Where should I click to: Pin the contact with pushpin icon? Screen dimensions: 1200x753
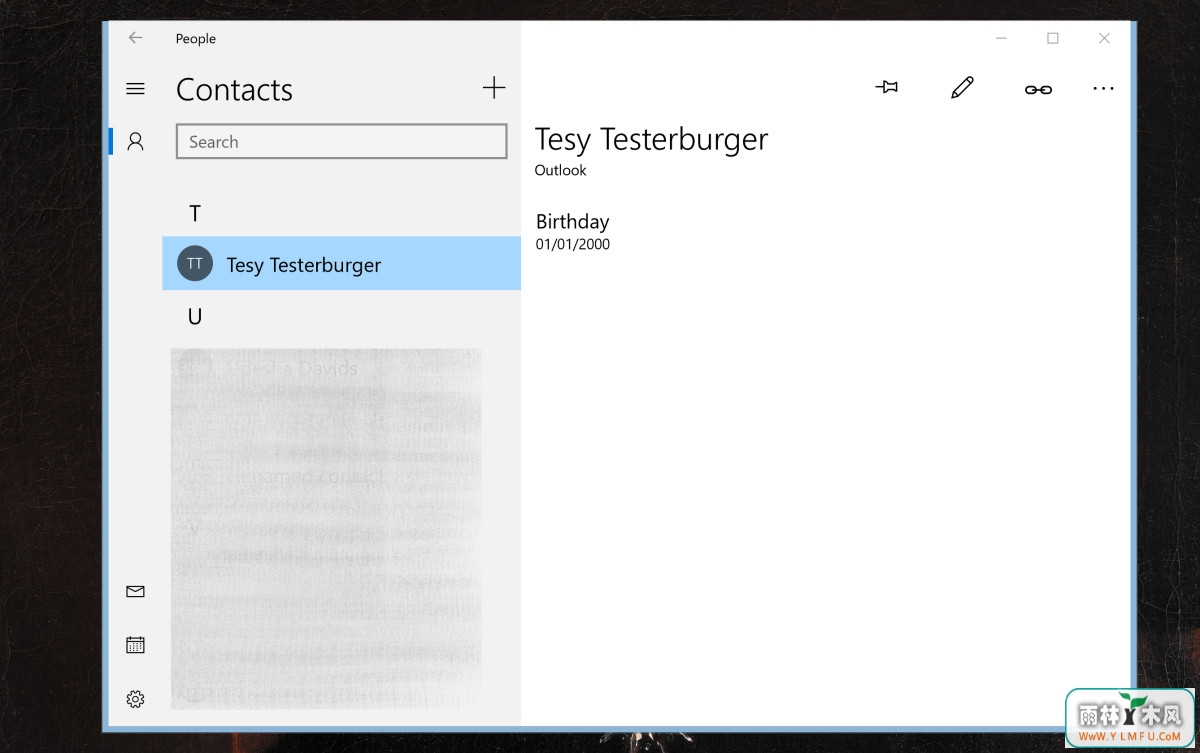click(886, 88)
